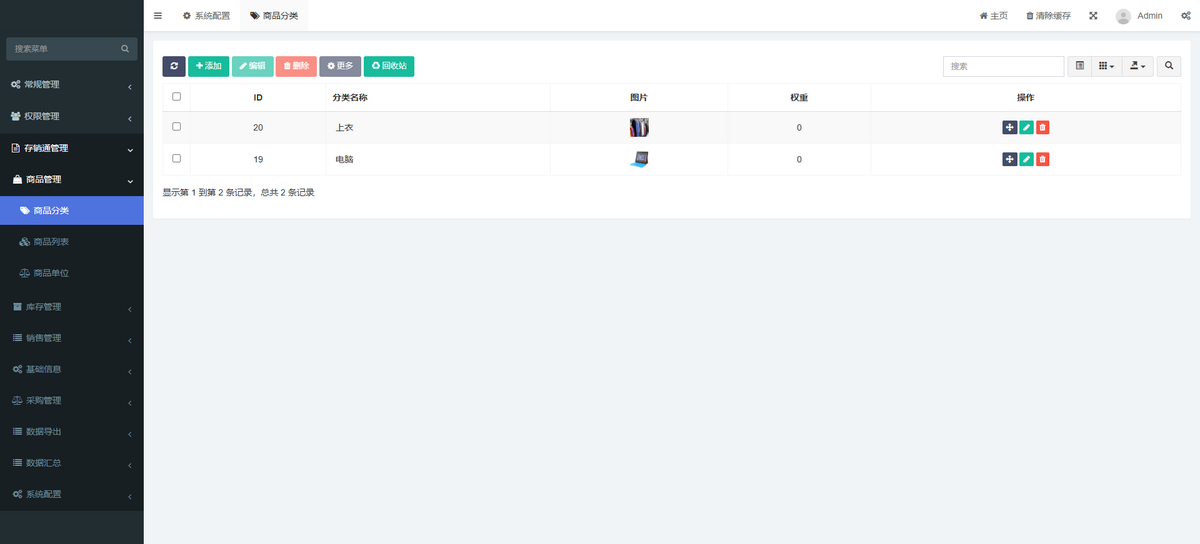Click the green edit pencil for 电脑 row
Image resolution: width=1200 pixels, height=544 pixels.
[x=1026, y=159]
